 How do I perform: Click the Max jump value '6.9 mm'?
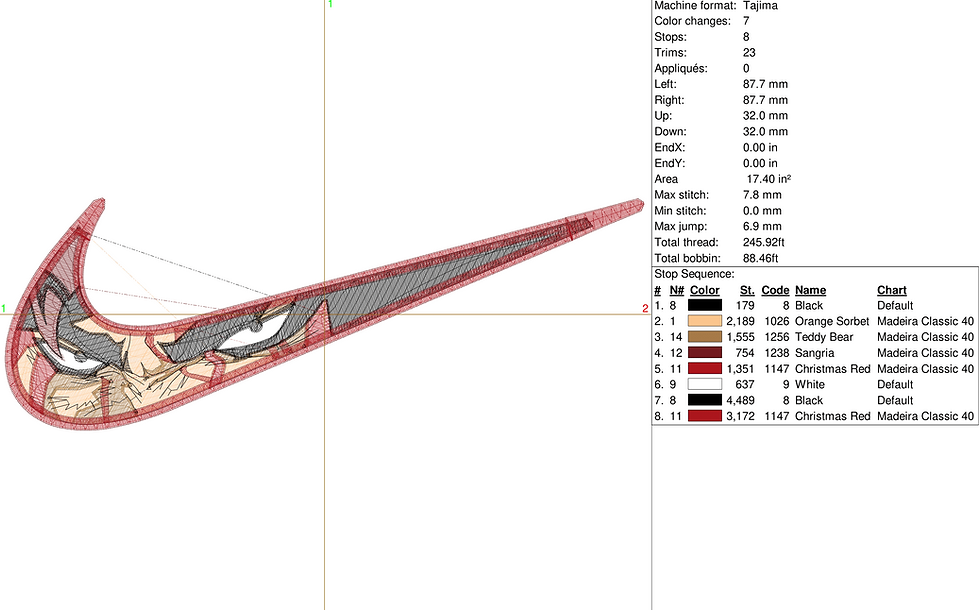tap(762, 227)
